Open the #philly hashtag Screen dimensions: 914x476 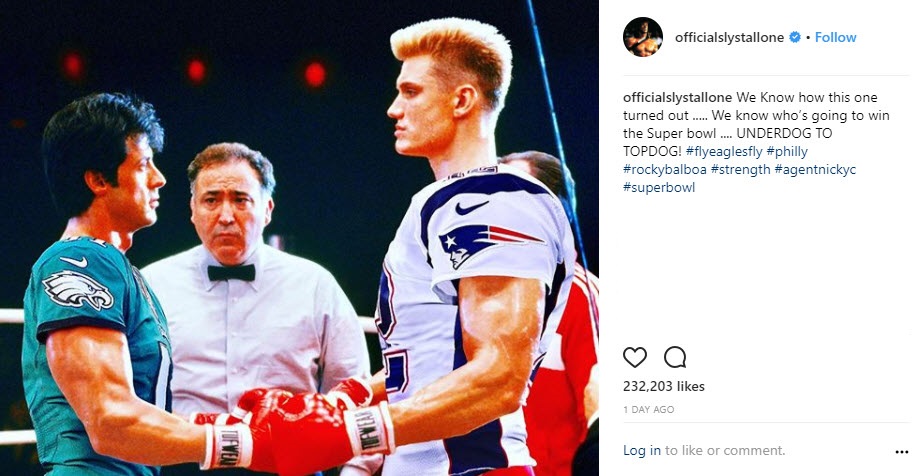787,151
